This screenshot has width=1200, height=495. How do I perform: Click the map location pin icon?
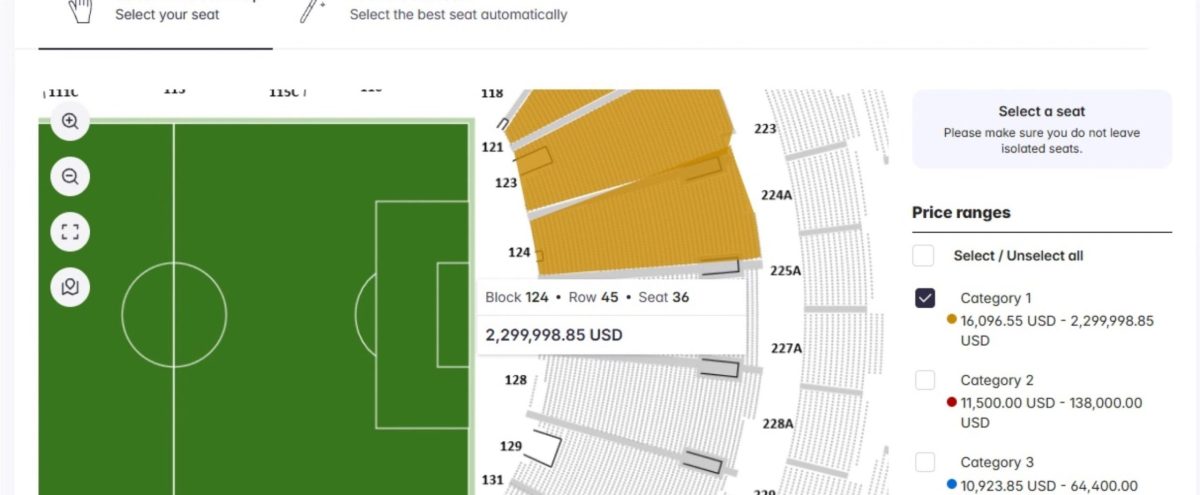click(x=70, y=287)
